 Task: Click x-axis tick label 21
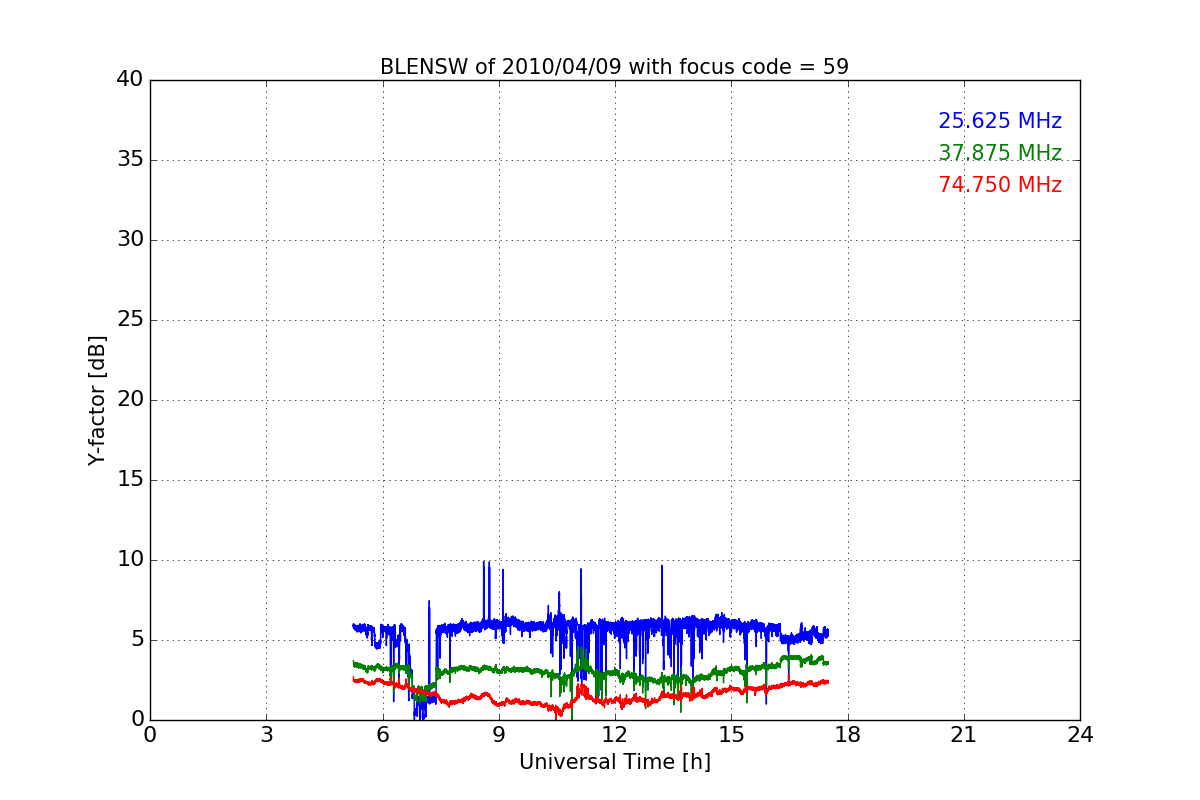pyautogui.click(x=964, y=735)
